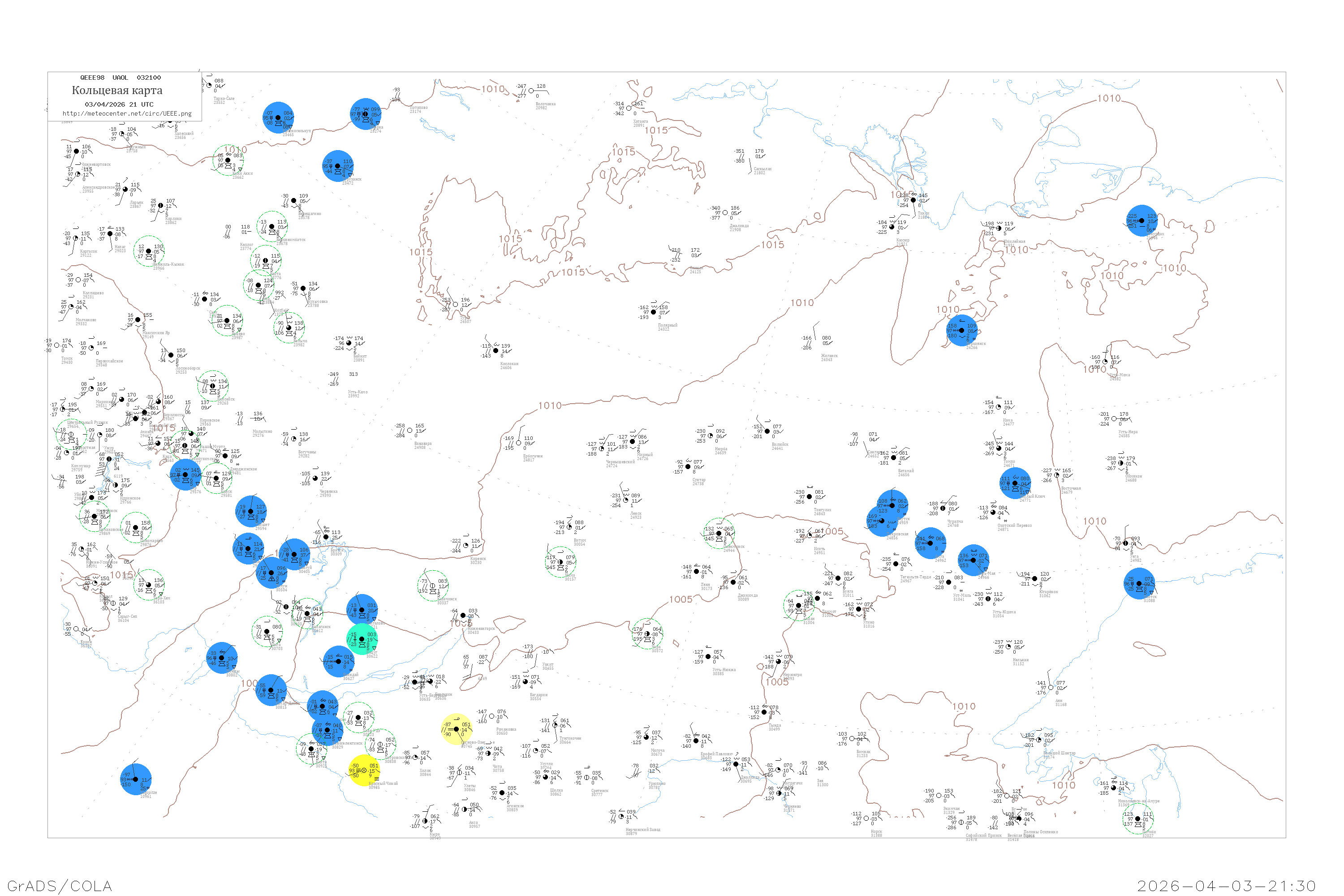Click the blue Красноселькуп station marker
This screenshot has height=896, width=1344.
[x=278, y=117]
